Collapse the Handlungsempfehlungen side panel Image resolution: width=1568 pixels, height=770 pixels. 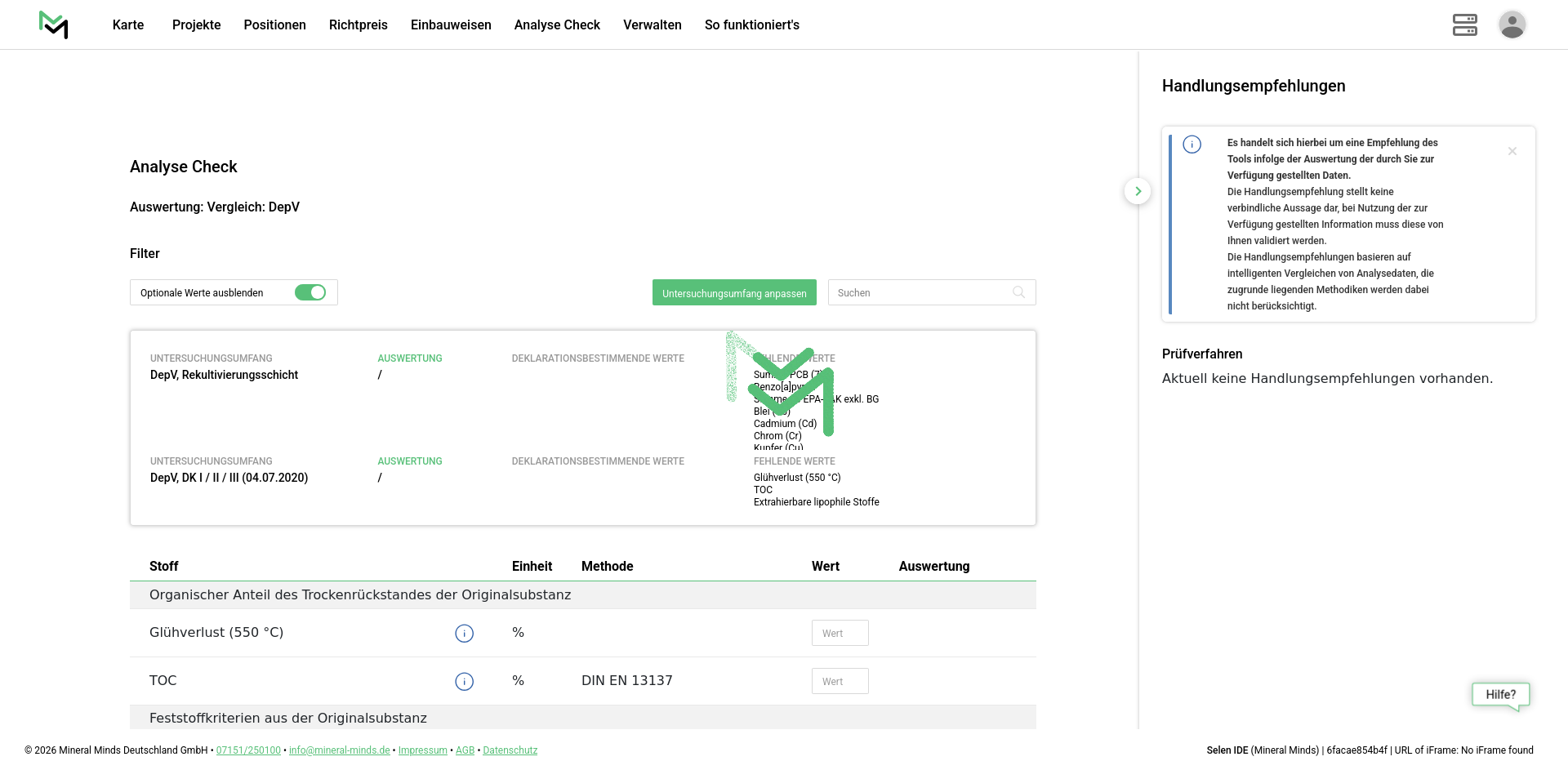(1138, 191)
